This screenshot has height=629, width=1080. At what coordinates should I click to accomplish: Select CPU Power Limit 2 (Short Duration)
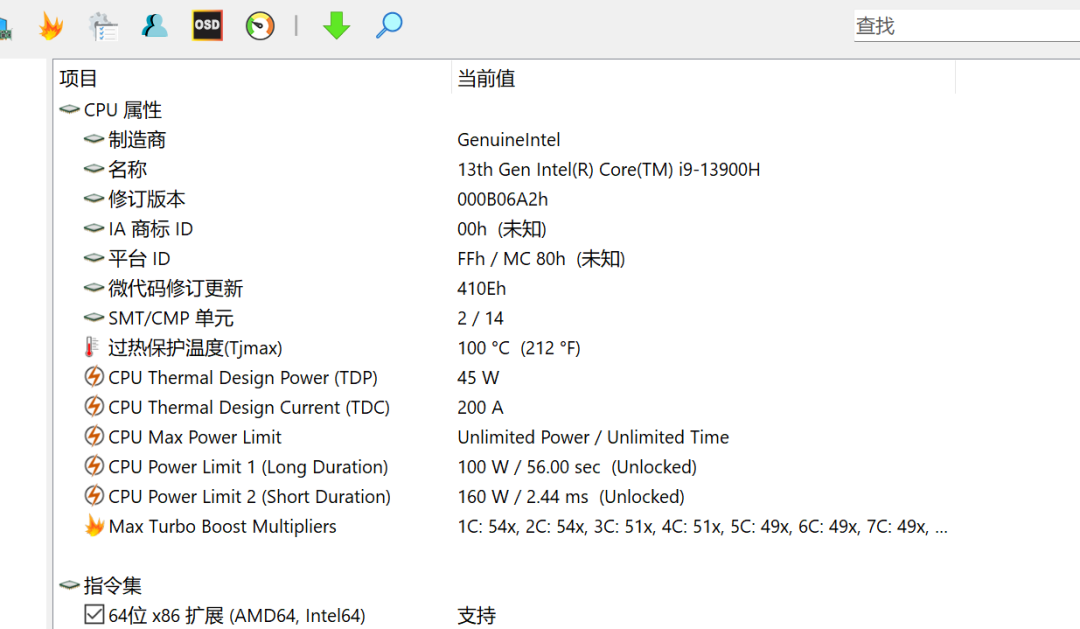click(x=249, y=496)
